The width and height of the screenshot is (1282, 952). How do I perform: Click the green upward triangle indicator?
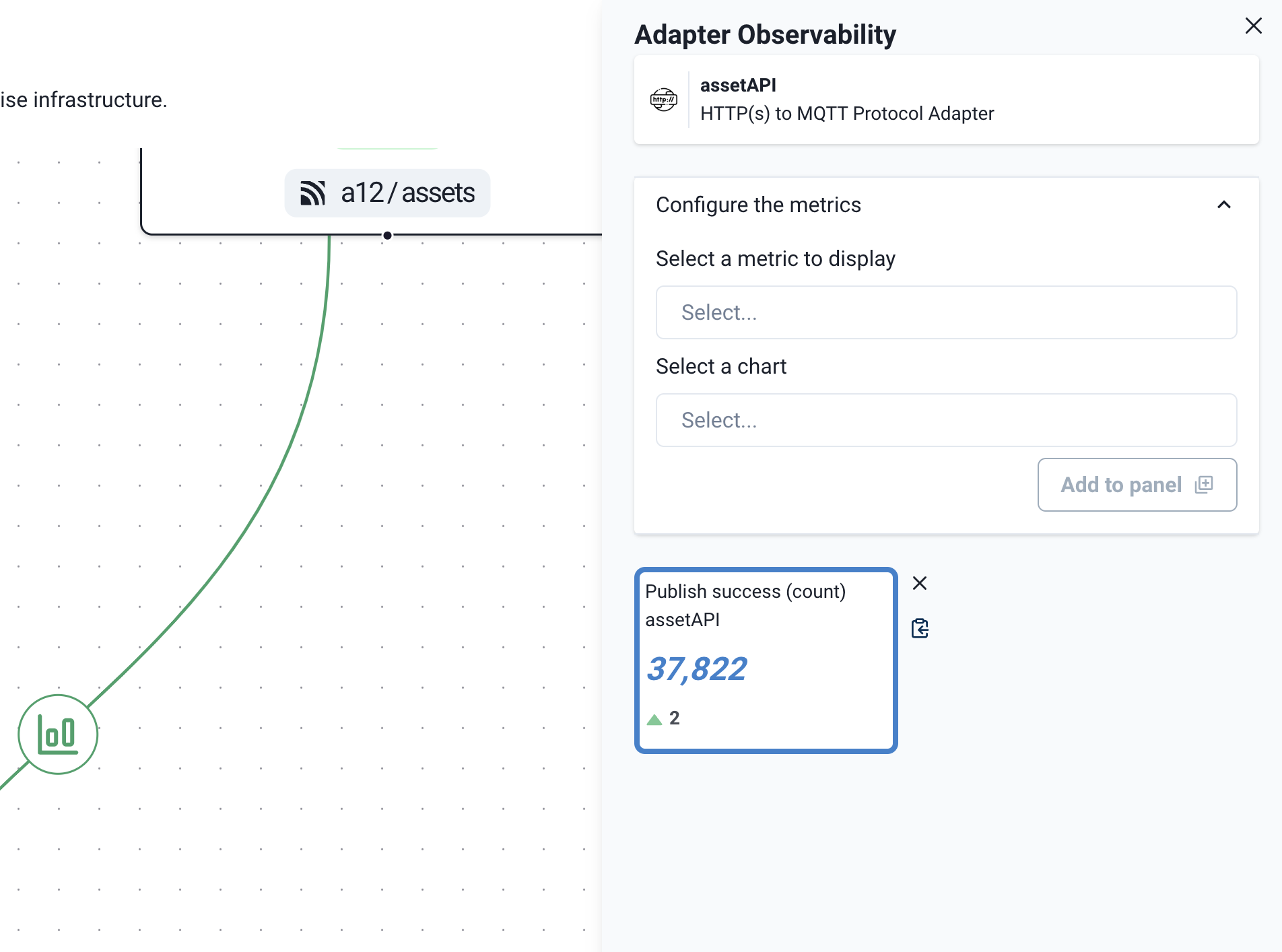click(x=654, y=718)
